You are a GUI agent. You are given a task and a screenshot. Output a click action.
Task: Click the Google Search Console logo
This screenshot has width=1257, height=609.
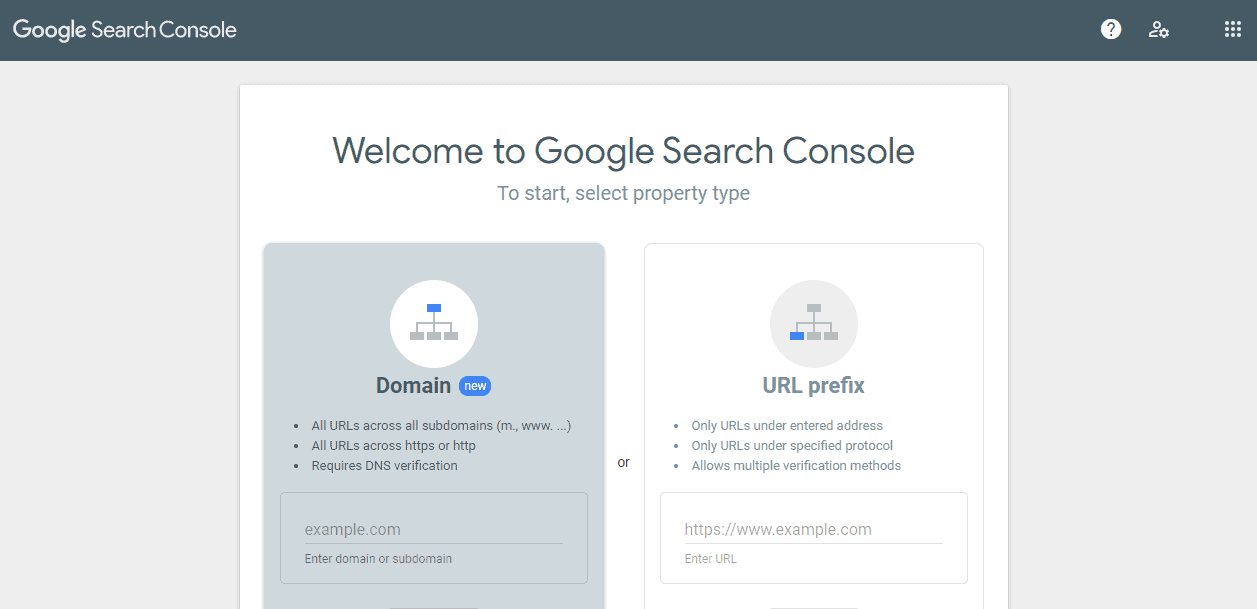coord(125,30)
